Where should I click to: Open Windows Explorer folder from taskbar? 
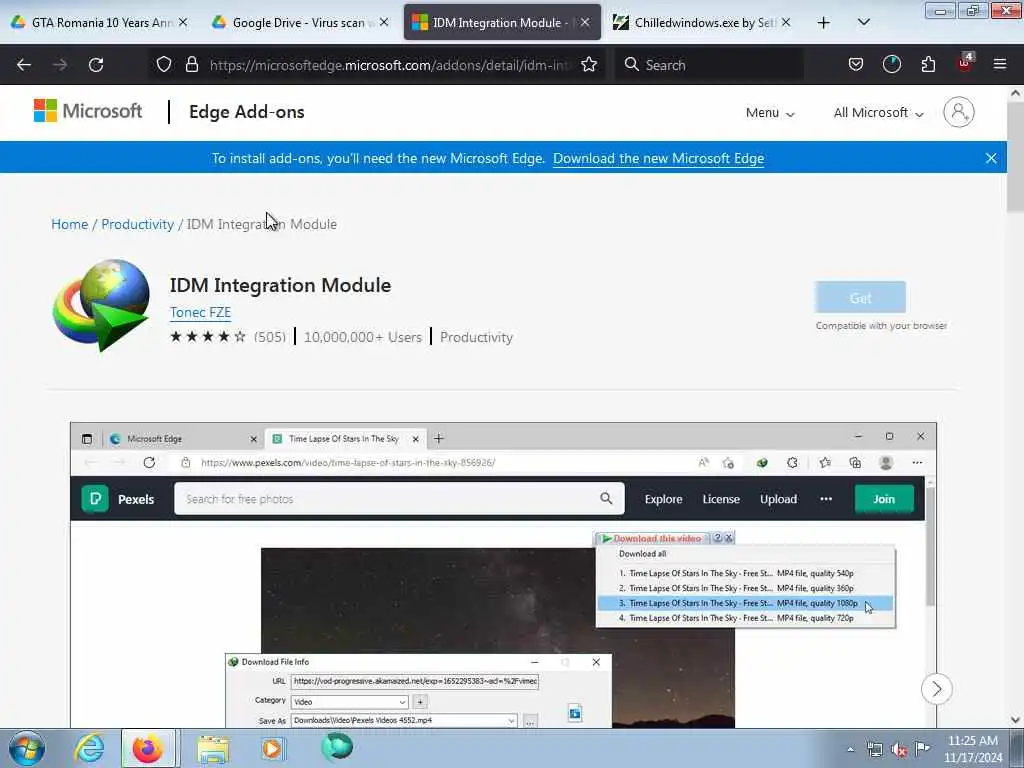(213, 748)
